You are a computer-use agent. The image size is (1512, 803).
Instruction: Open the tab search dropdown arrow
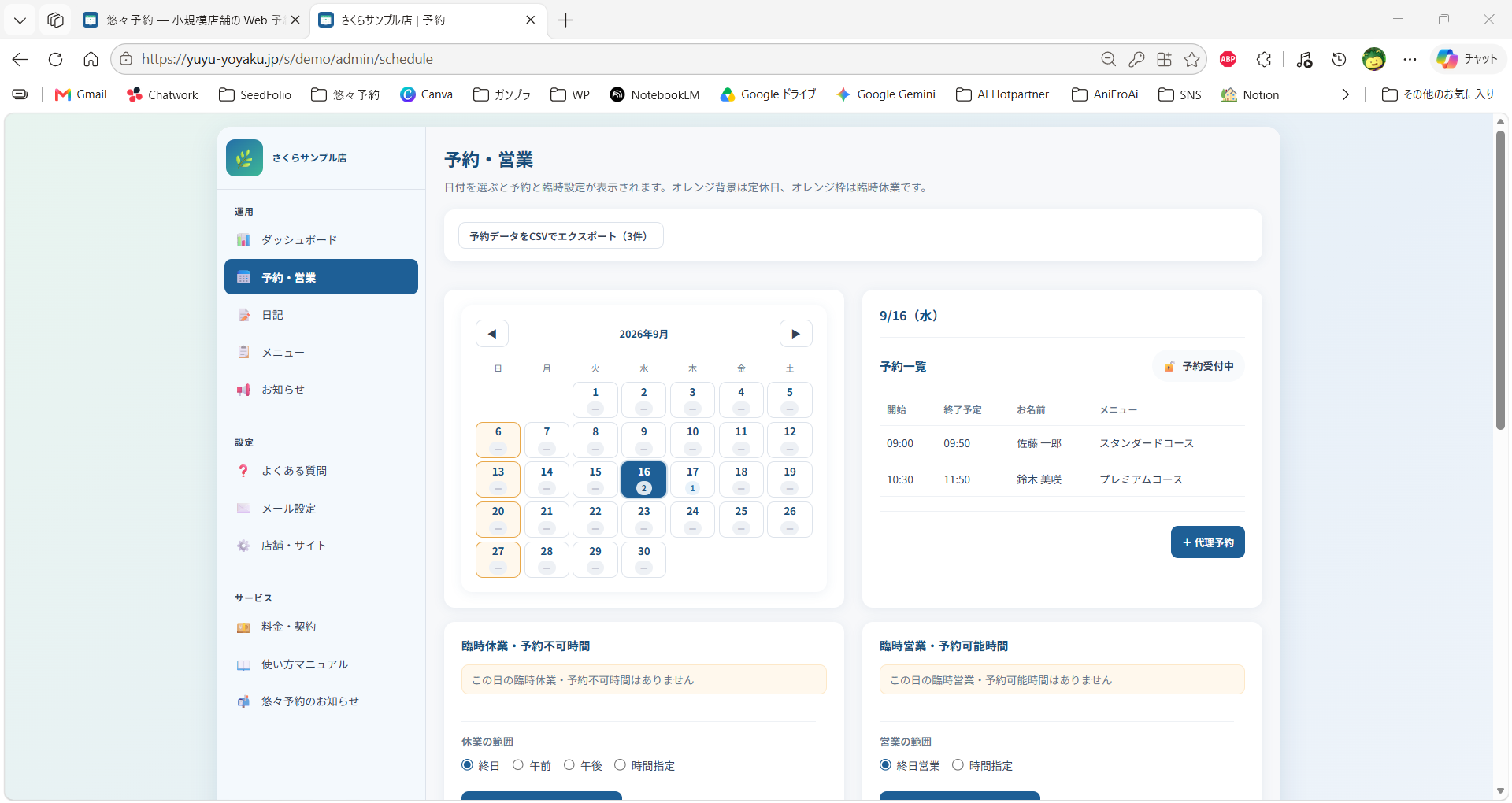click(x=20, y=20)
